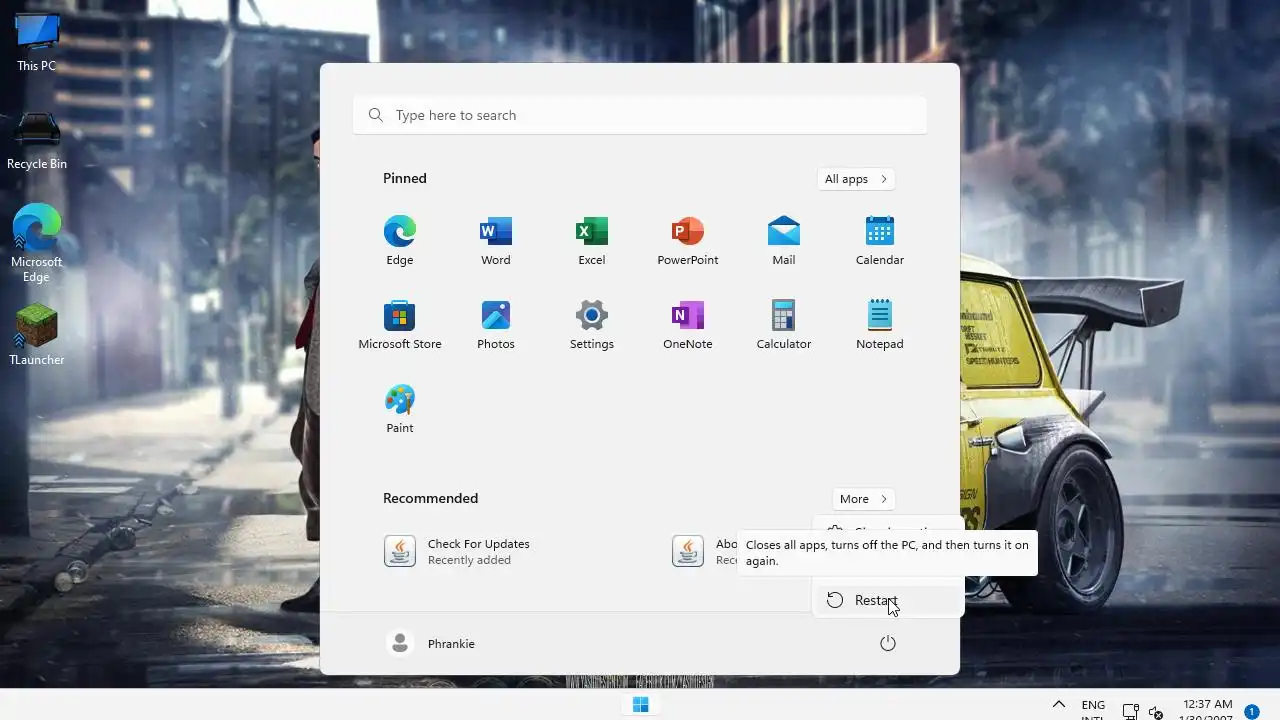Select the TLauncher desktop shortcut

[x=37, y=334]
